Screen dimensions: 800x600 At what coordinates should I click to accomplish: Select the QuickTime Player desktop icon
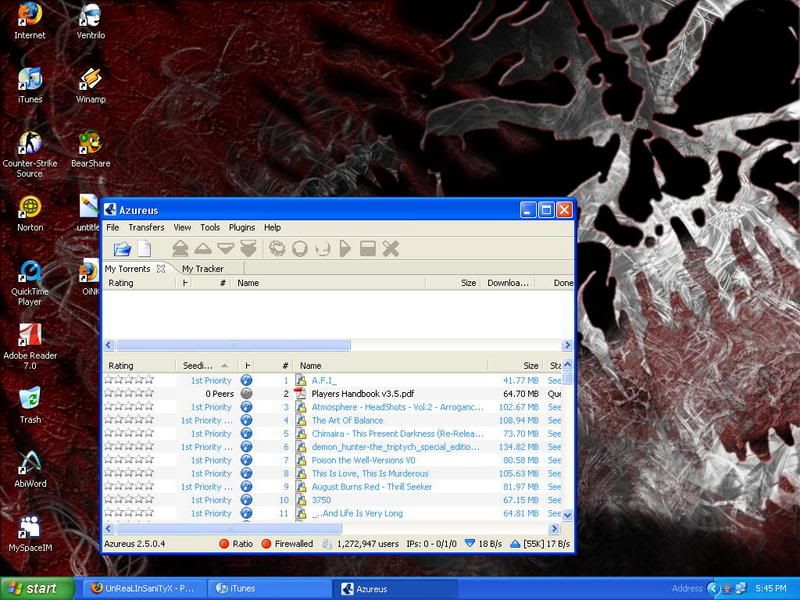coord(30,283)
